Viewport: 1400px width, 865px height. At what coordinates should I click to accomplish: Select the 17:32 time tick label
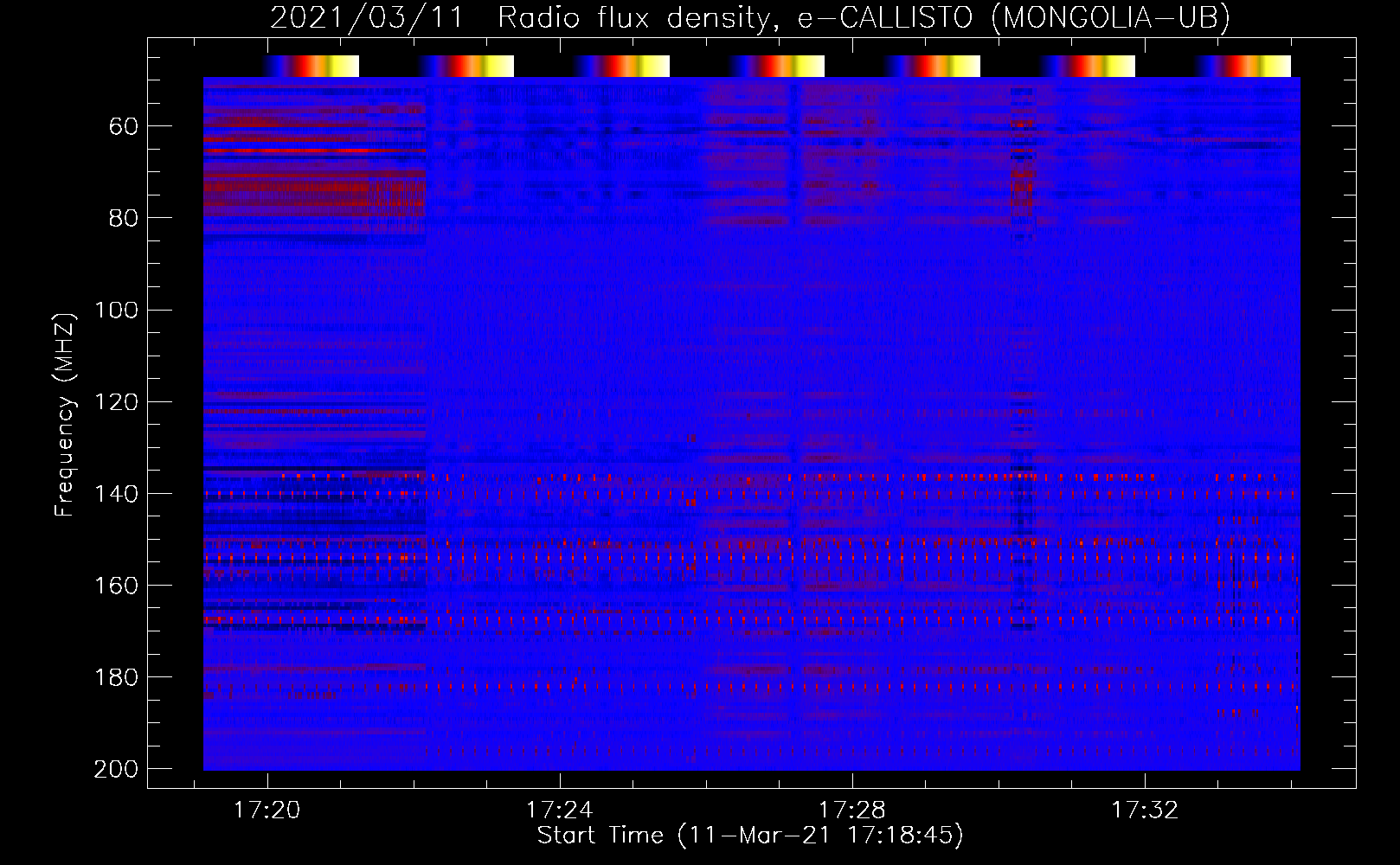pos(1145,810)
